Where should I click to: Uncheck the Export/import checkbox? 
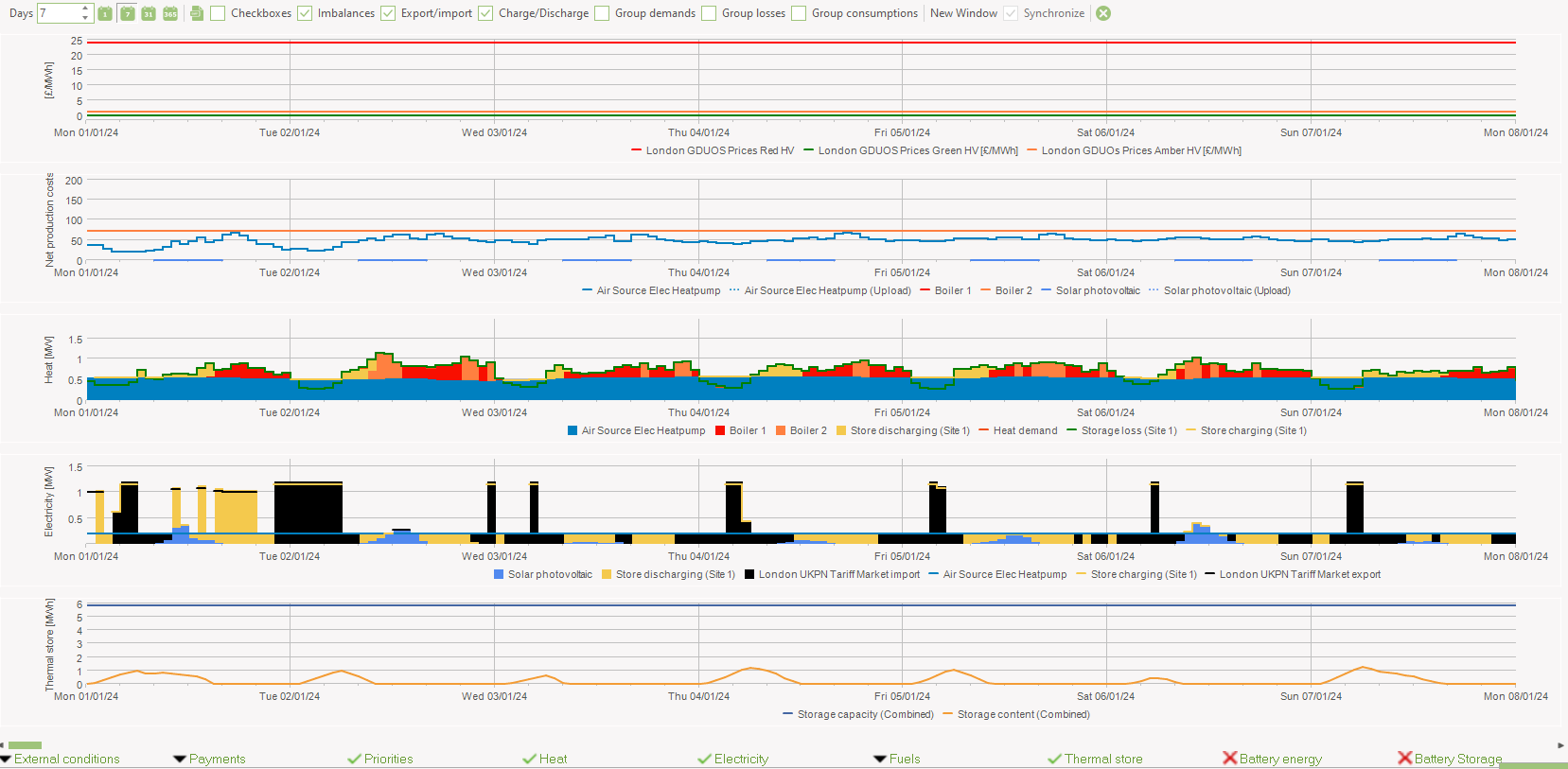[x=388, y=13]
